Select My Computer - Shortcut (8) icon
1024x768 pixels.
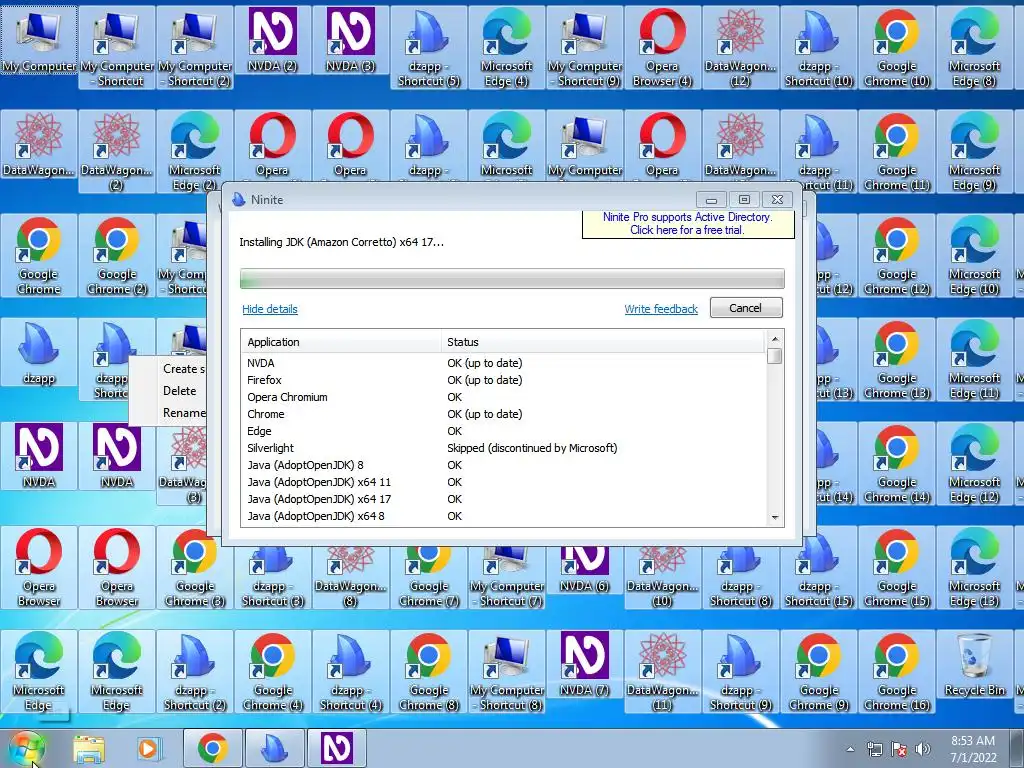tap(507, 672)
